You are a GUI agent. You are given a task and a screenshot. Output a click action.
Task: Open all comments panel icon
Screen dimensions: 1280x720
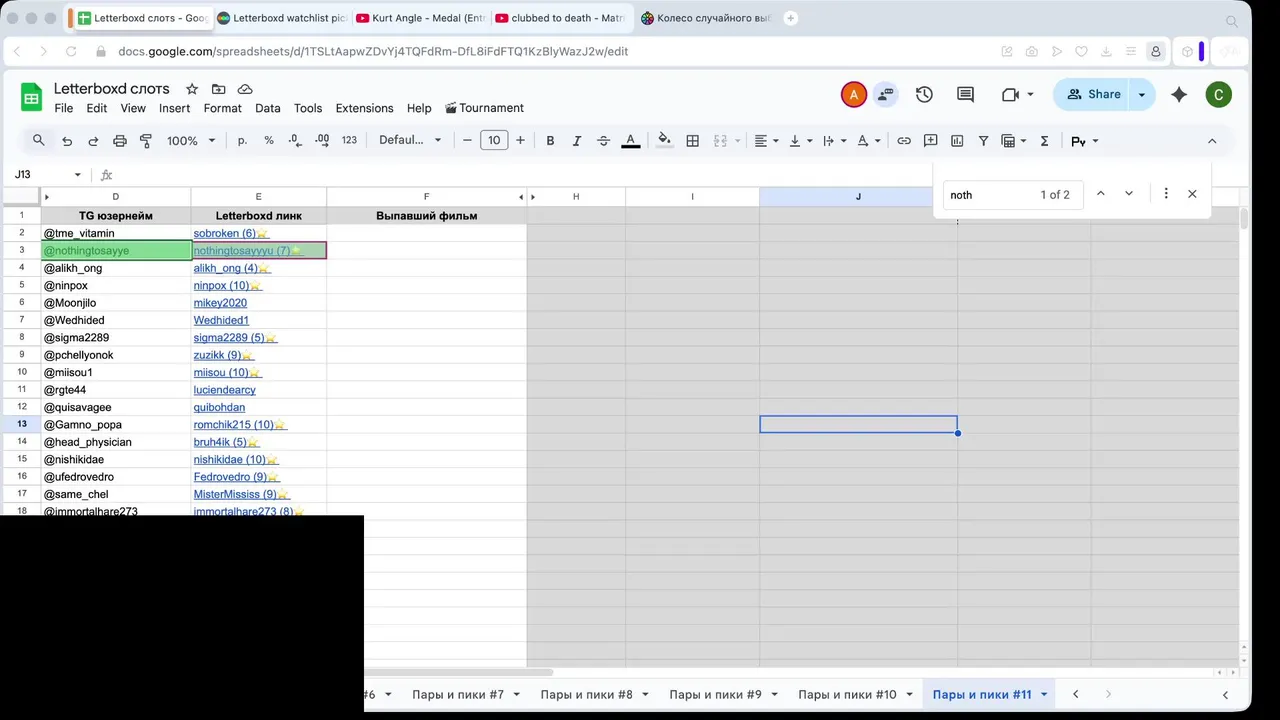coord(965,94)
